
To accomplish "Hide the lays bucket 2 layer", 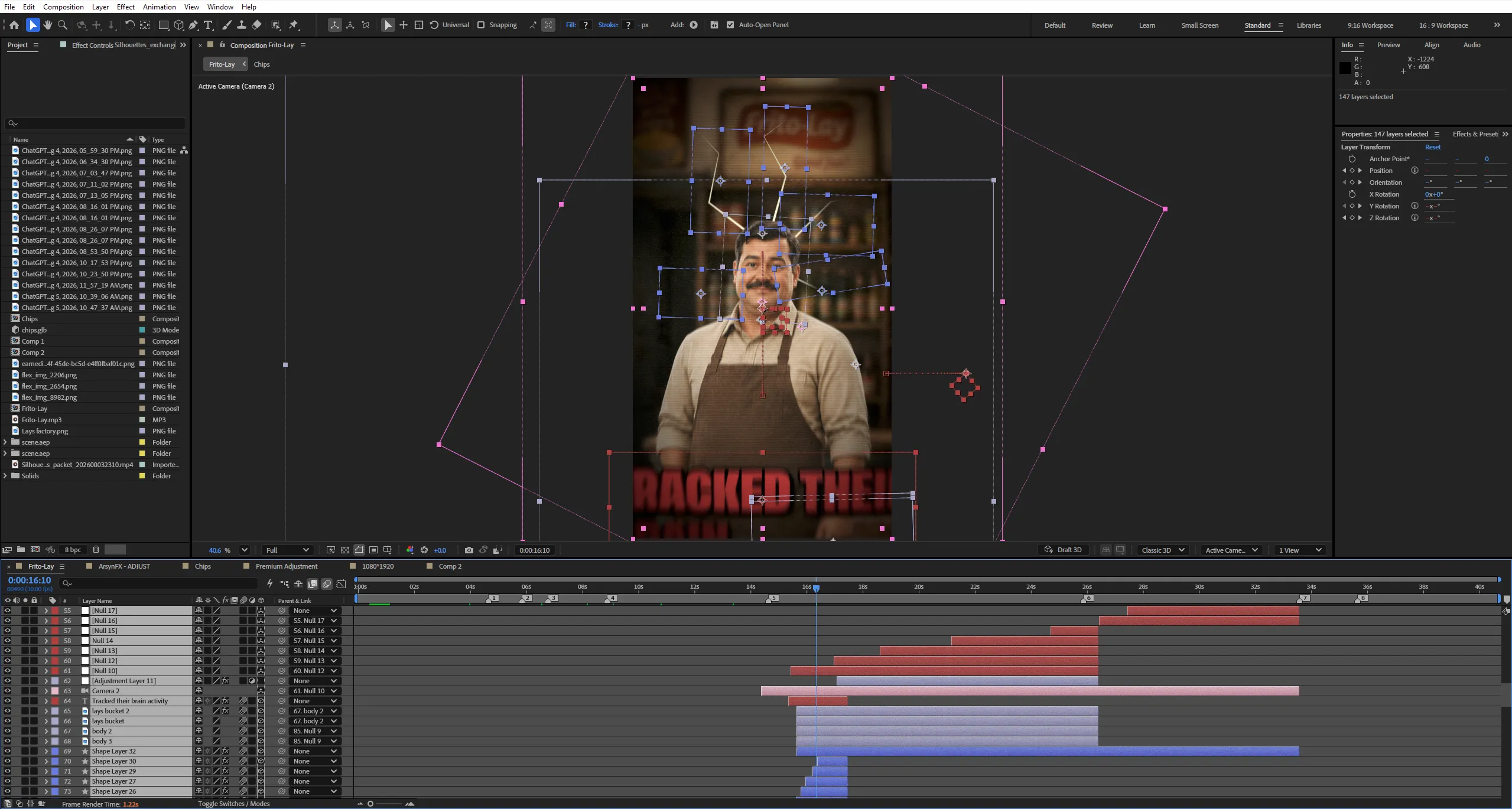I will pyautogui.click(x=7, y=711).
